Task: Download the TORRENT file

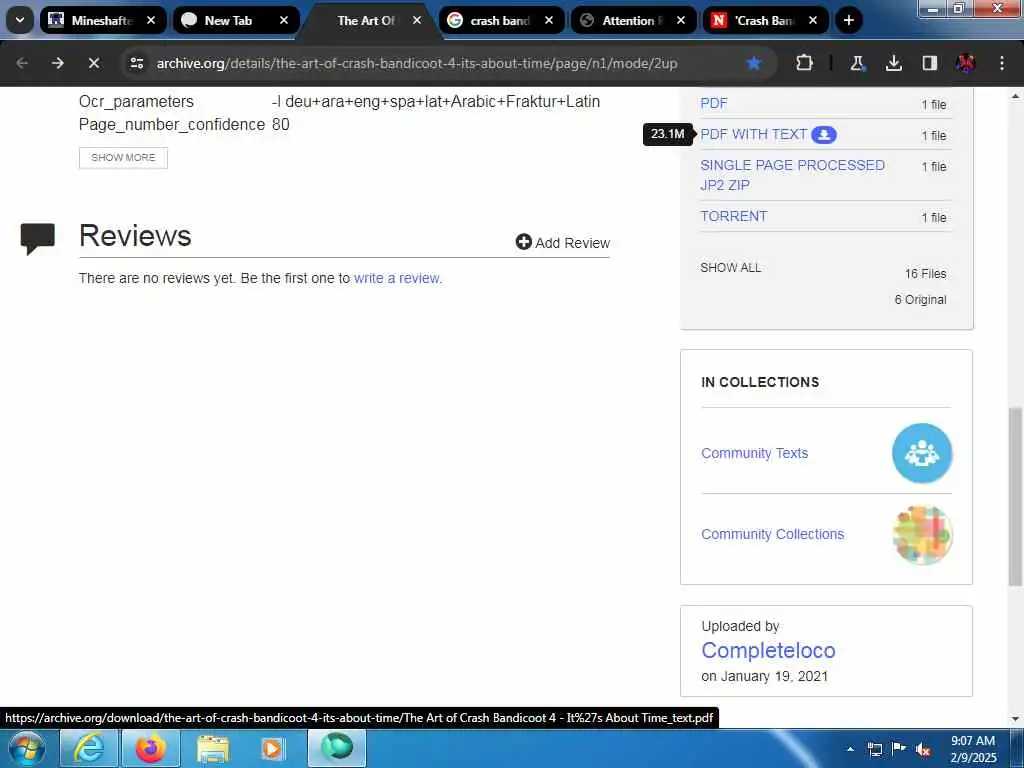Action: coord(733,216)
